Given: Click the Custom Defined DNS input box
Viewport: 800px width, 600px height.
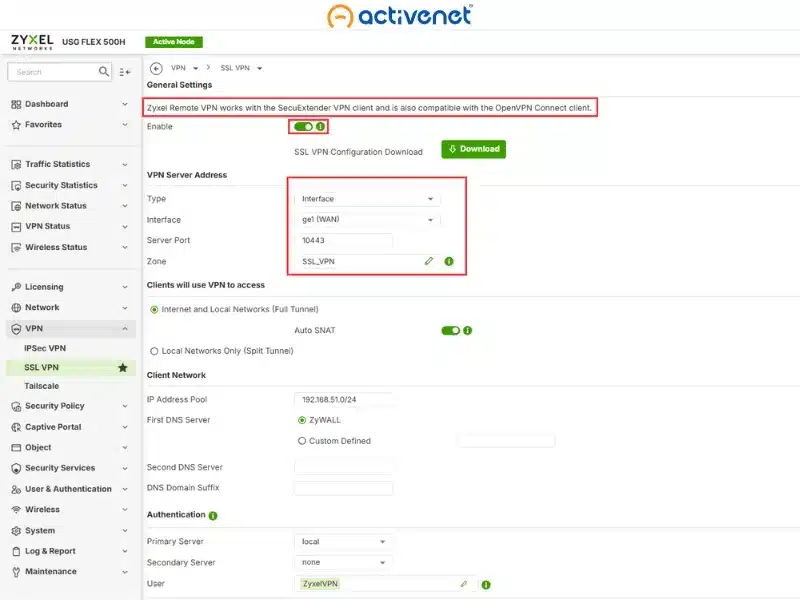Looking at the screenshot, I should pyautogui.click(x=506, y=441).
